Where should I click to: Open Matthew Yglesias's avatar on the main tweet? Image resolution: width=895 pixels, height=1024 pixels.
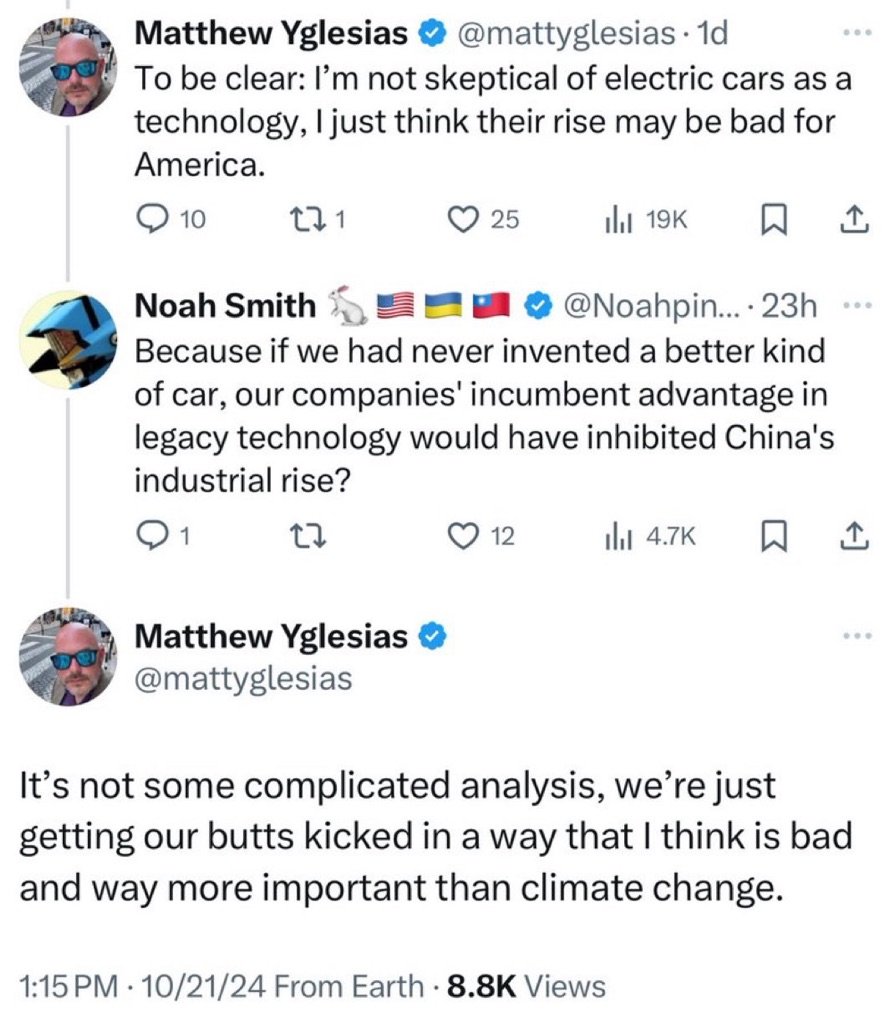pyautogui.click(x=68, y=656)
